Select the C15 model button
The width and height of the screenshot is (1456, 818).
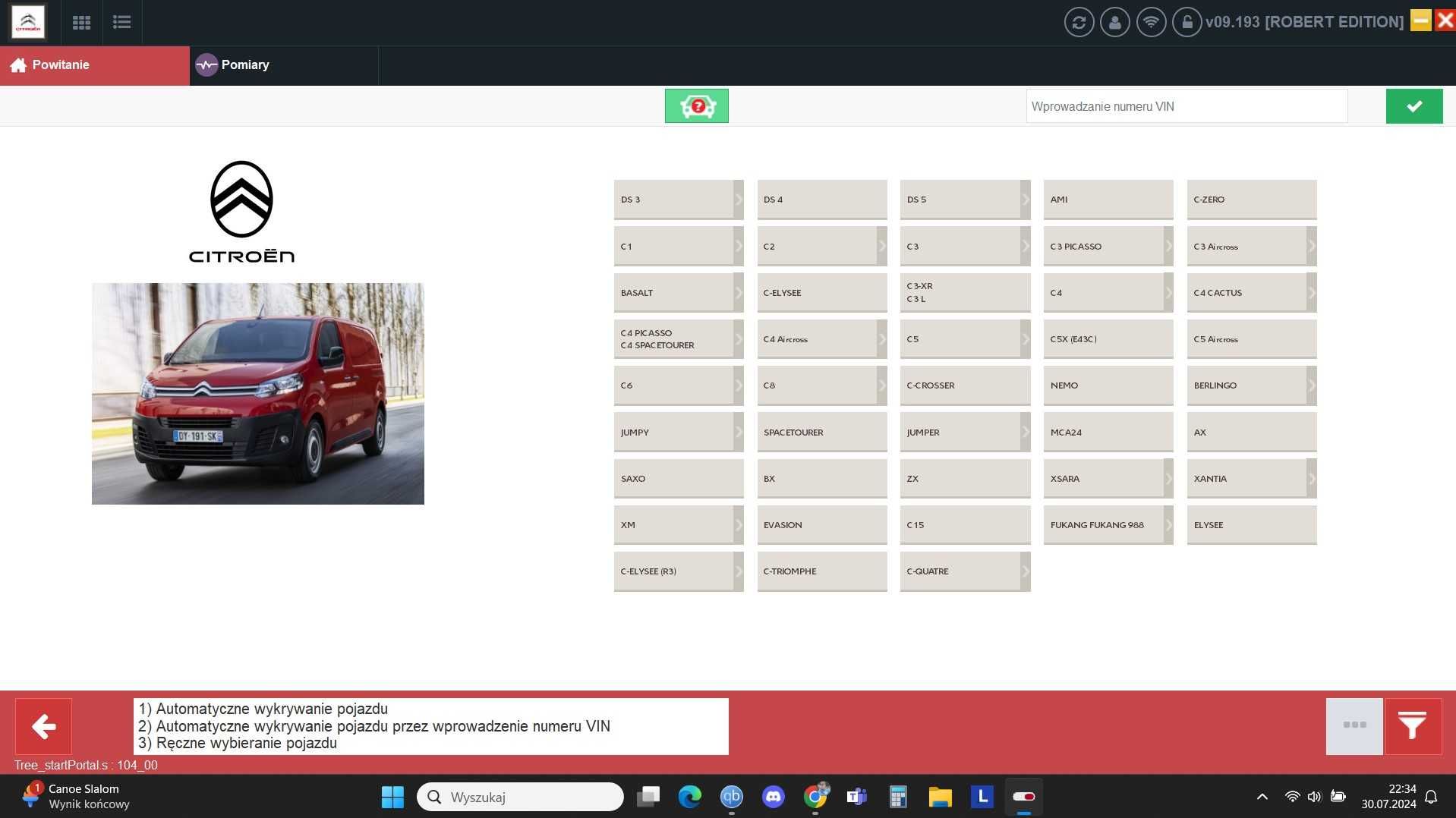[x=966, y=524]
